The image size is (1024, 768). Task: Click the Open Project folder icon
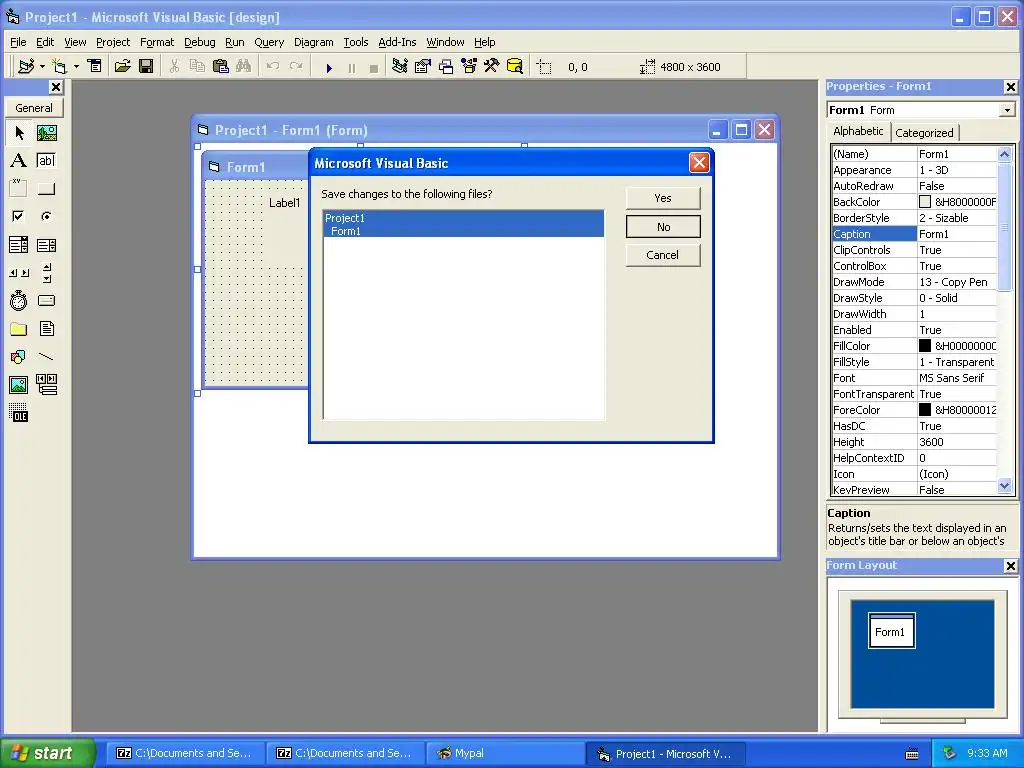122,67
